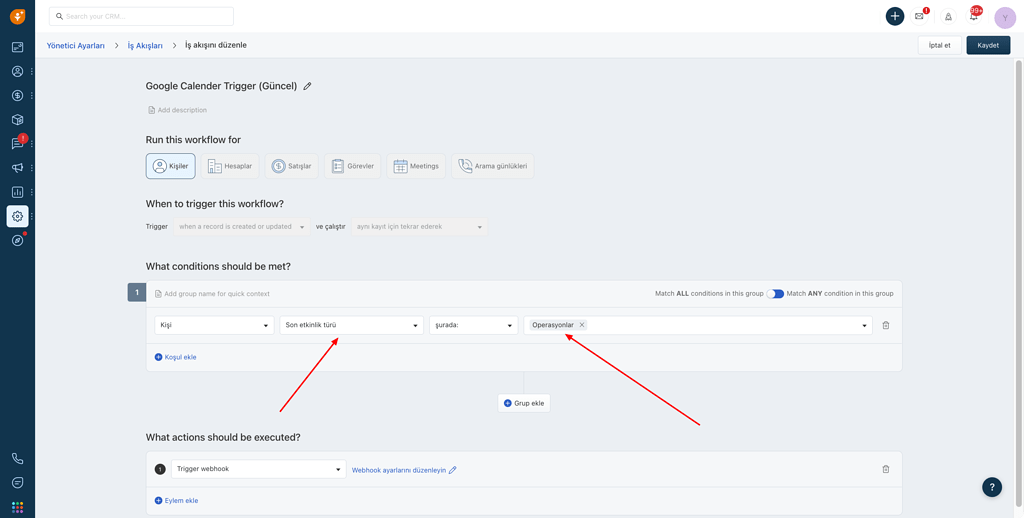This screenshot has width=1024, height=518.
Task: Open the Trigger webhook action dropdown
Action: click(x=258, y=469)
